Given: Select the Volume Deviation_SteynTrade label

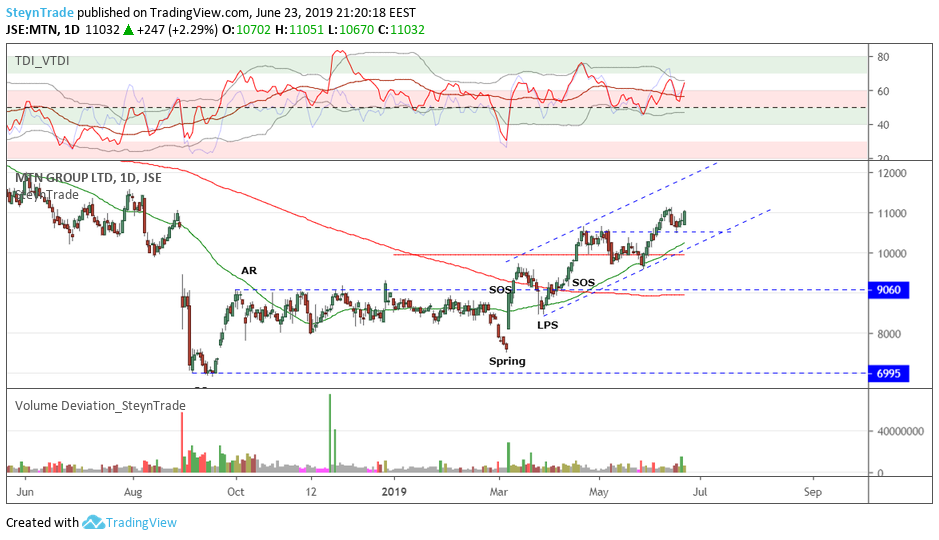Looking at the screenshot, I should coord(100,405).
